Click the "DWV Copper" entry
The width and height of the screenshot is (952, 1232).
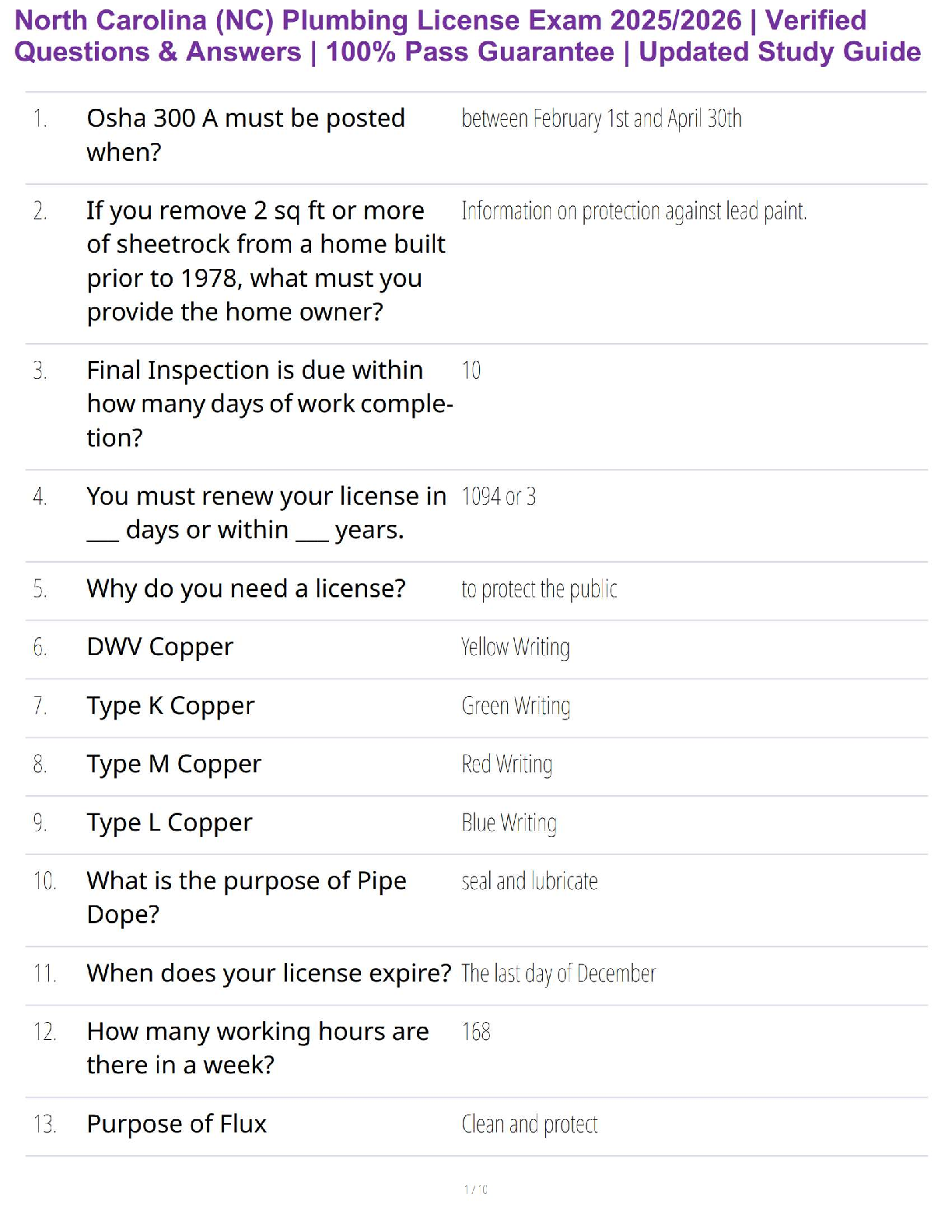click(159, 647)
